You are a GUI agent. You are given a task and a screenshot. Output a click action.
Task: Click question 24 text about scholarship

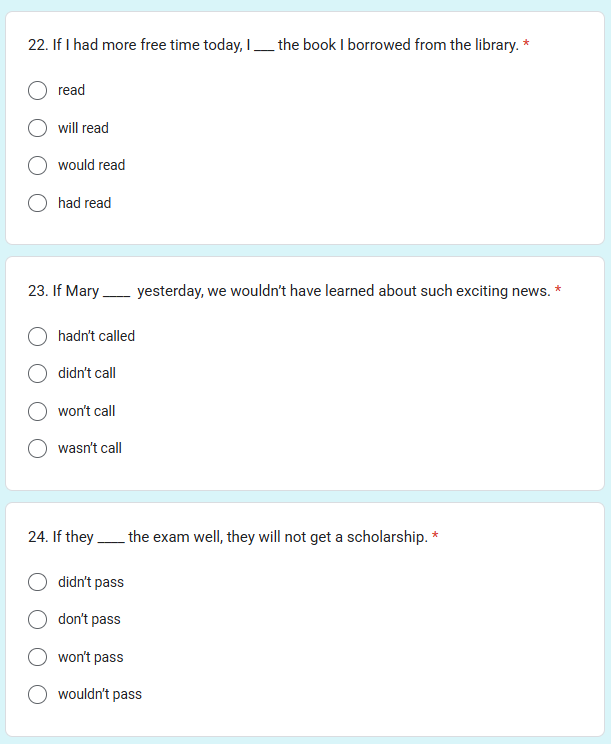point(228,537)
